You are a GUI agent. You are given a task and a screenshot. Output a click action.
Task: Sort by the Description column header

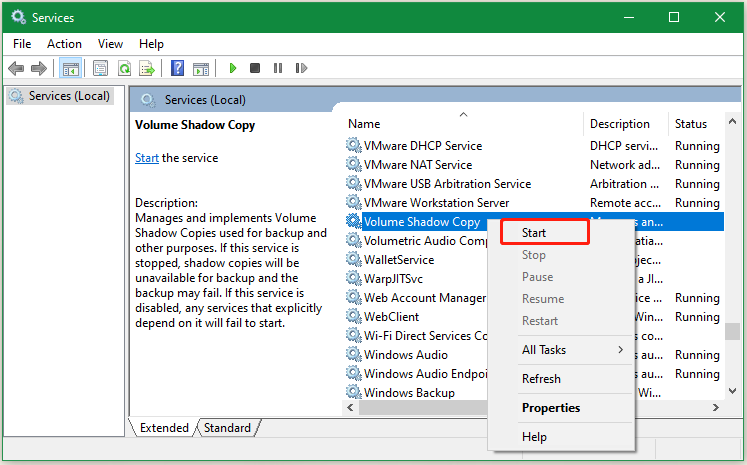point(626,124)
